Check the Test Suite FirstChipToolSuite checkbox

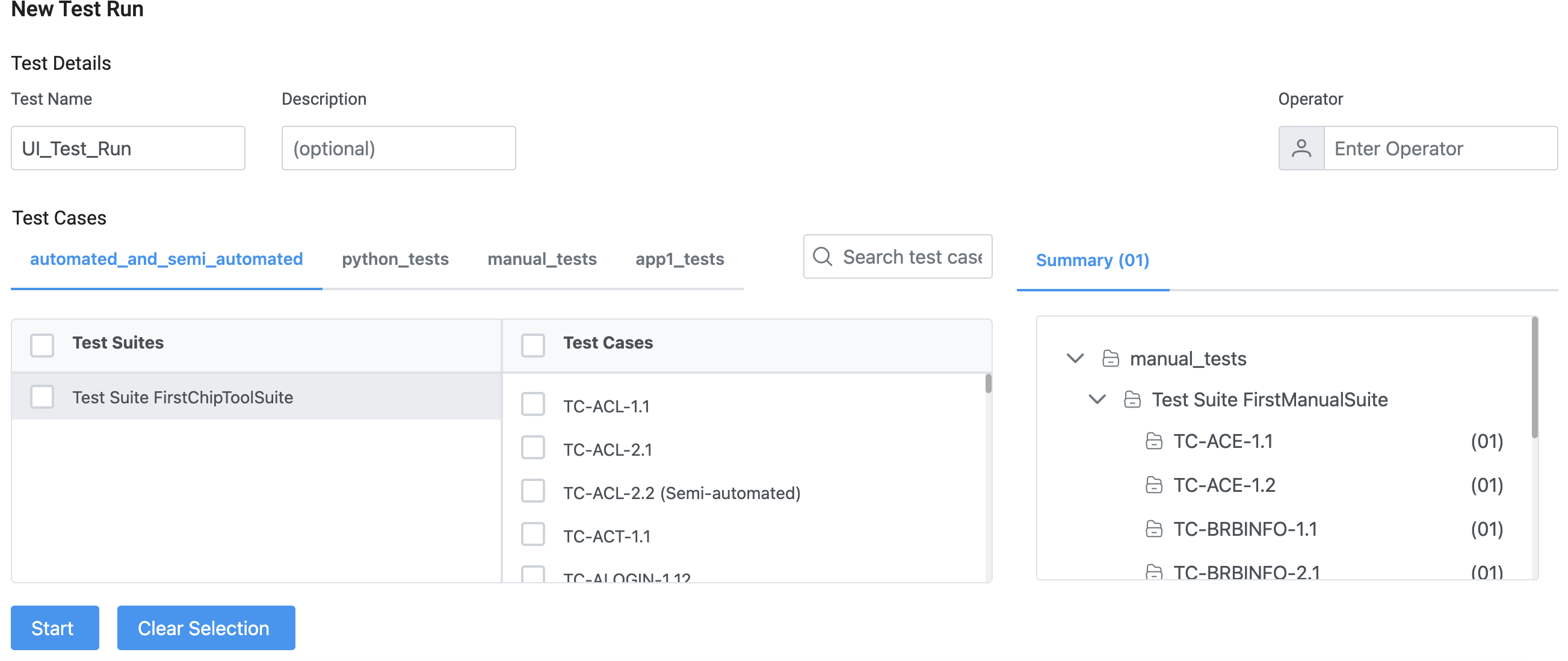click(42, 397)
